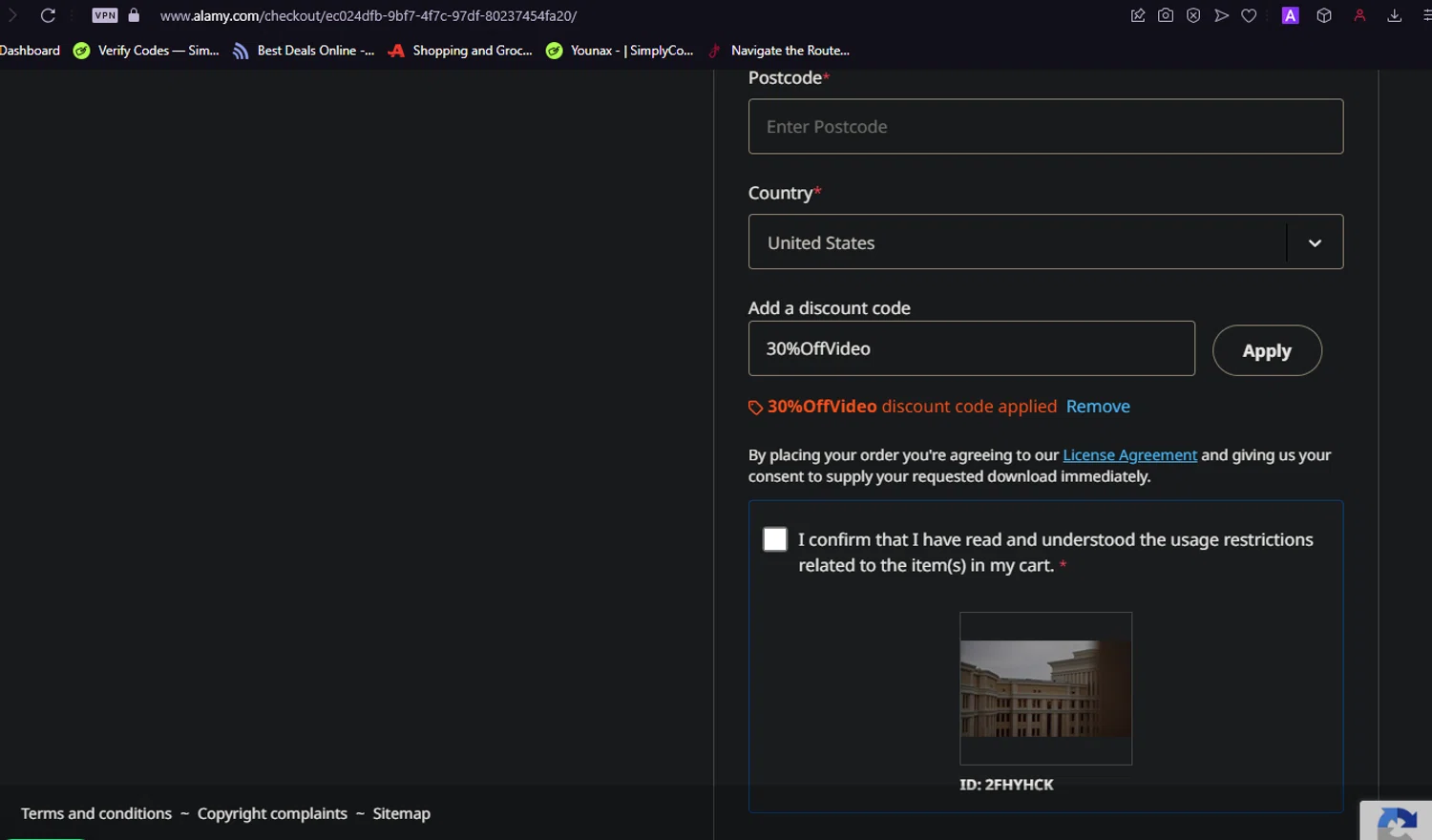Click the reCAPTCHA badge
The image size is (1432, 840).
1396,821
